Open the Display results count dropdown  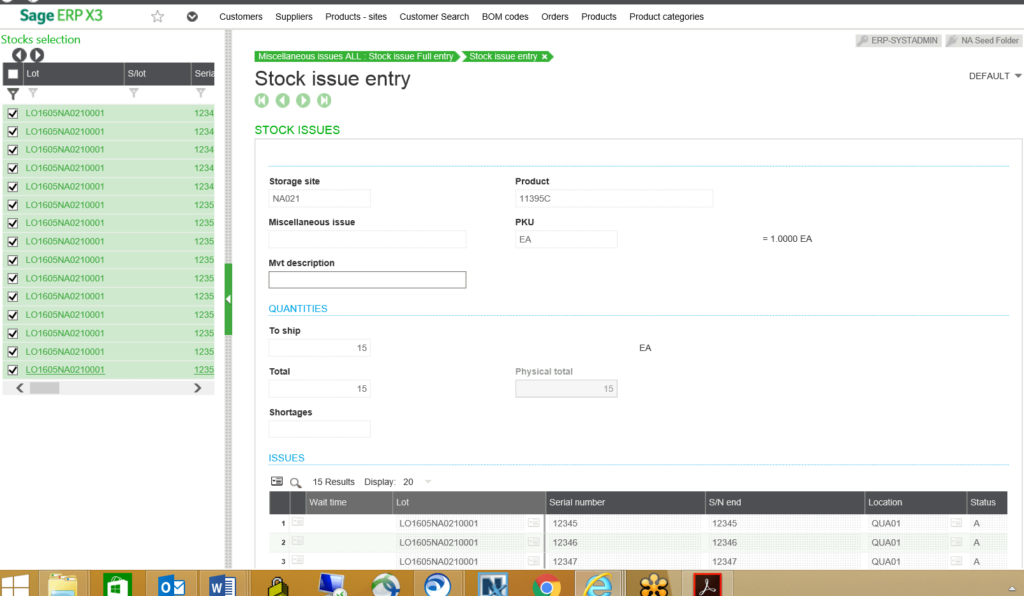pos(427,481)
